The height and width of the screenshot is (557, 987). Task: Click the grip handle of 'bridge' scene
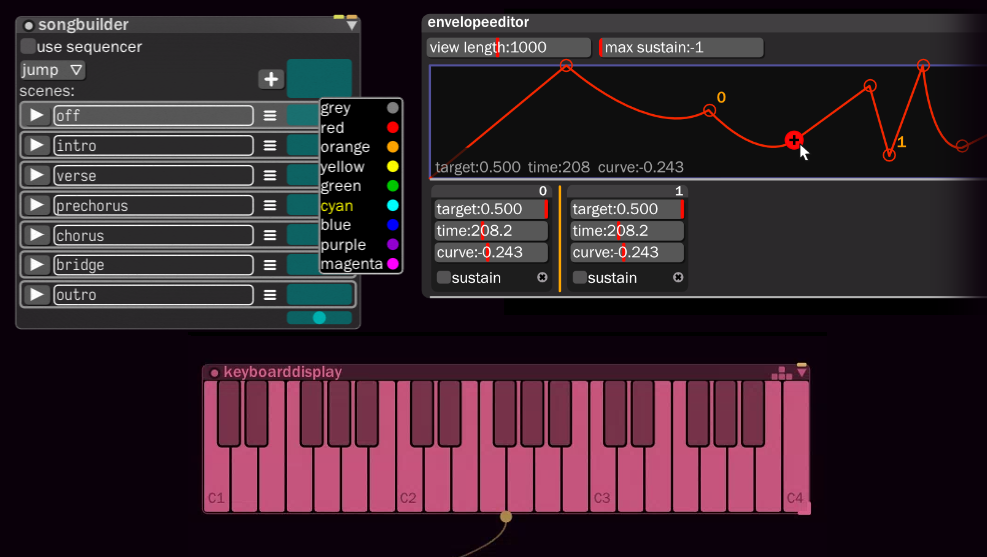[x=270, y=265]
